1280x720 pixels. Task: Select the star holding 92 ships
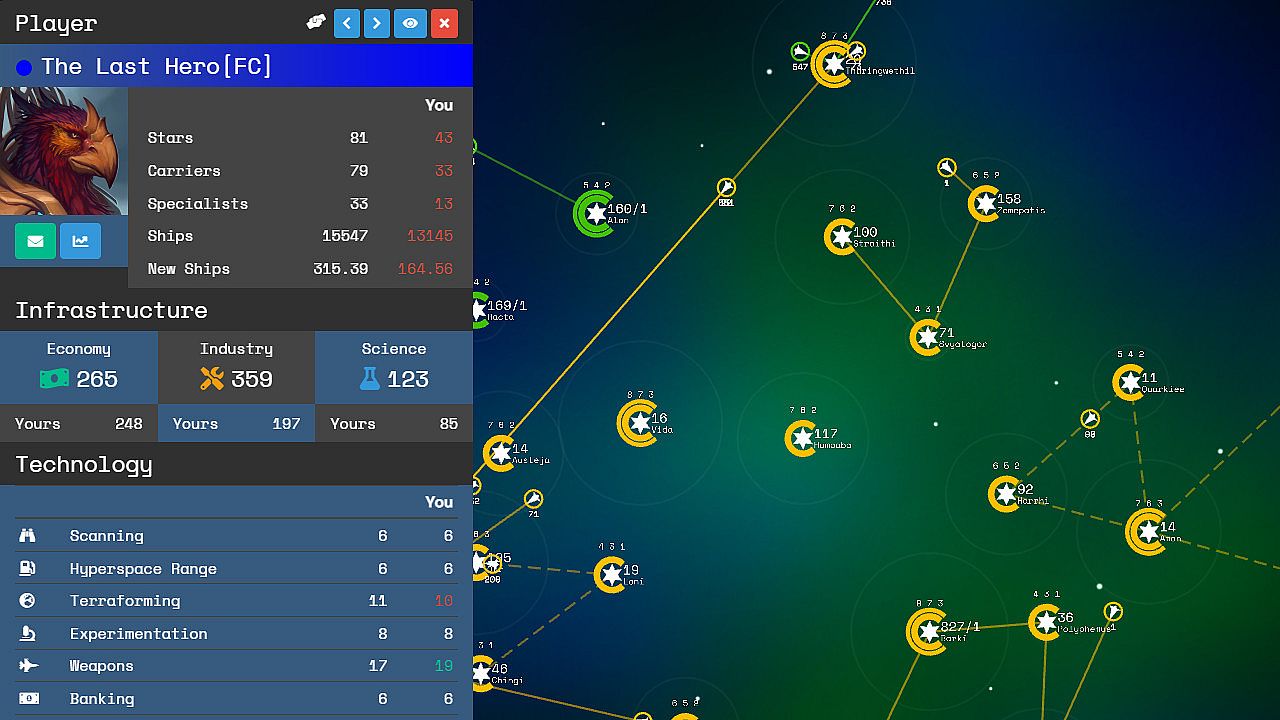pos(1005,494)
